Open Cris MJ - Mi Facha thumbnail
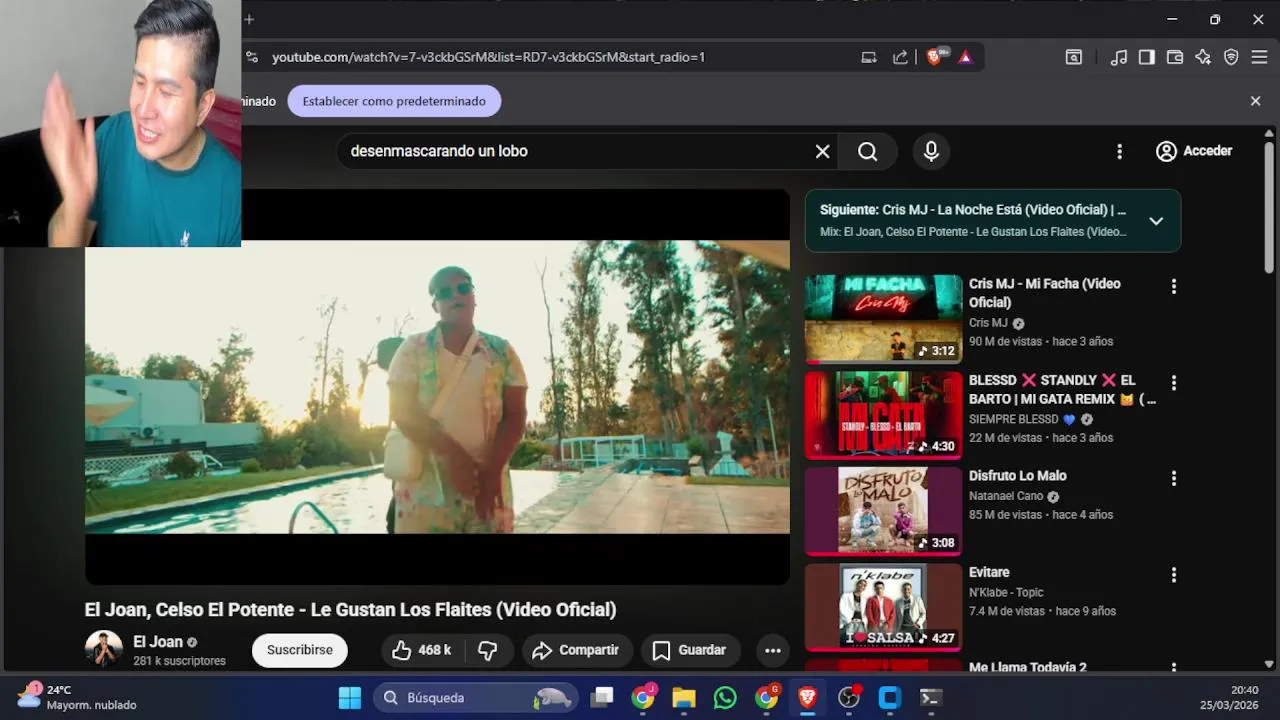This screenshot has height=720, width=1280. point(884,318)
